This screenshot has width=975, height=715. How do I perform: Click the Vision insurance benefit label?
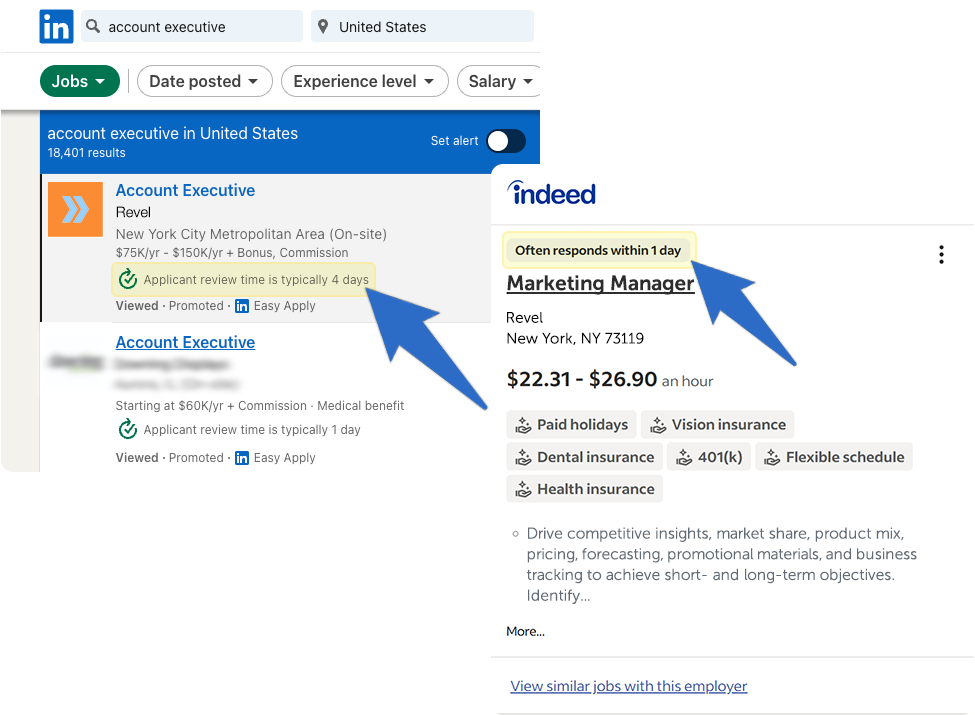[x=729, y=425]
